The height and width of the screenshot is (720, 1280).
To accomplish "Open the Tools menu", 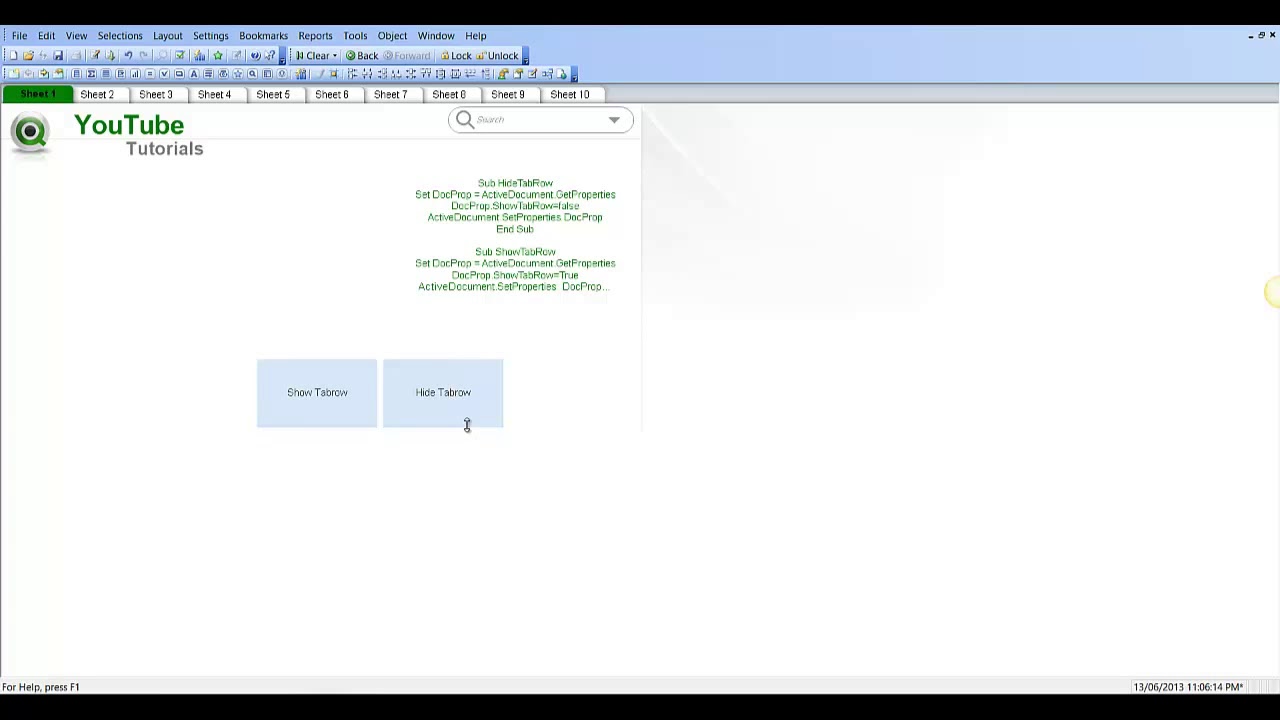I will coord(355,36).
